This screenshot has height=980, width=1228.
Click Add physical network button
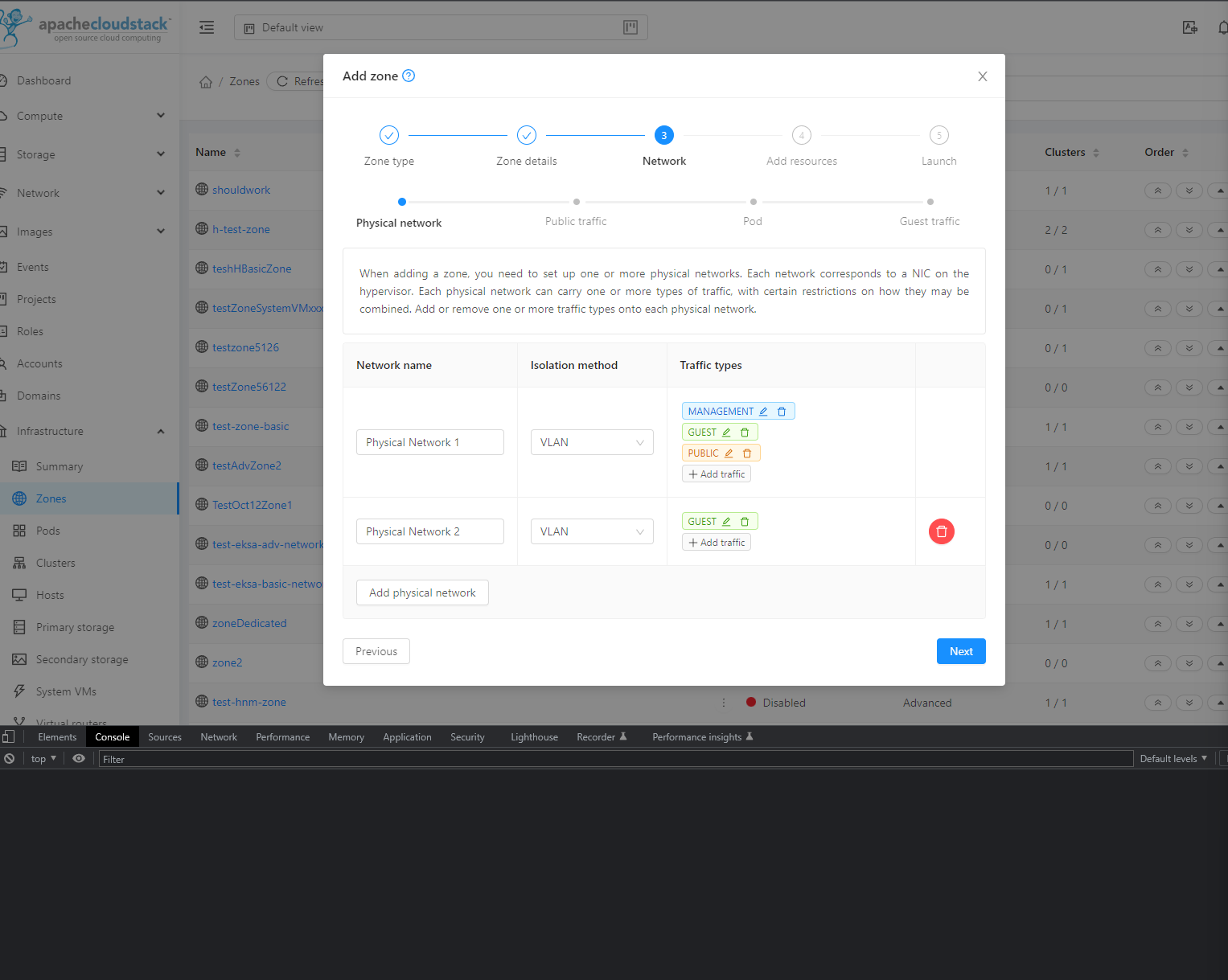422,593
